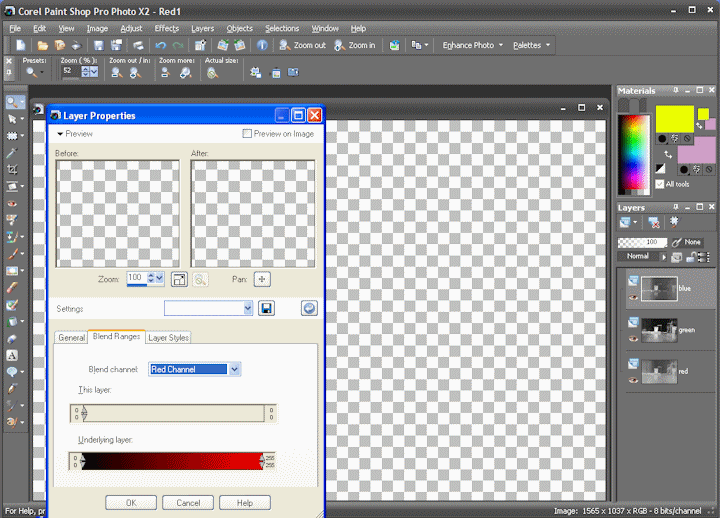Toggle the All tools checkbox in Materials
The image size is (720, 518).
[x=660, y=184]
